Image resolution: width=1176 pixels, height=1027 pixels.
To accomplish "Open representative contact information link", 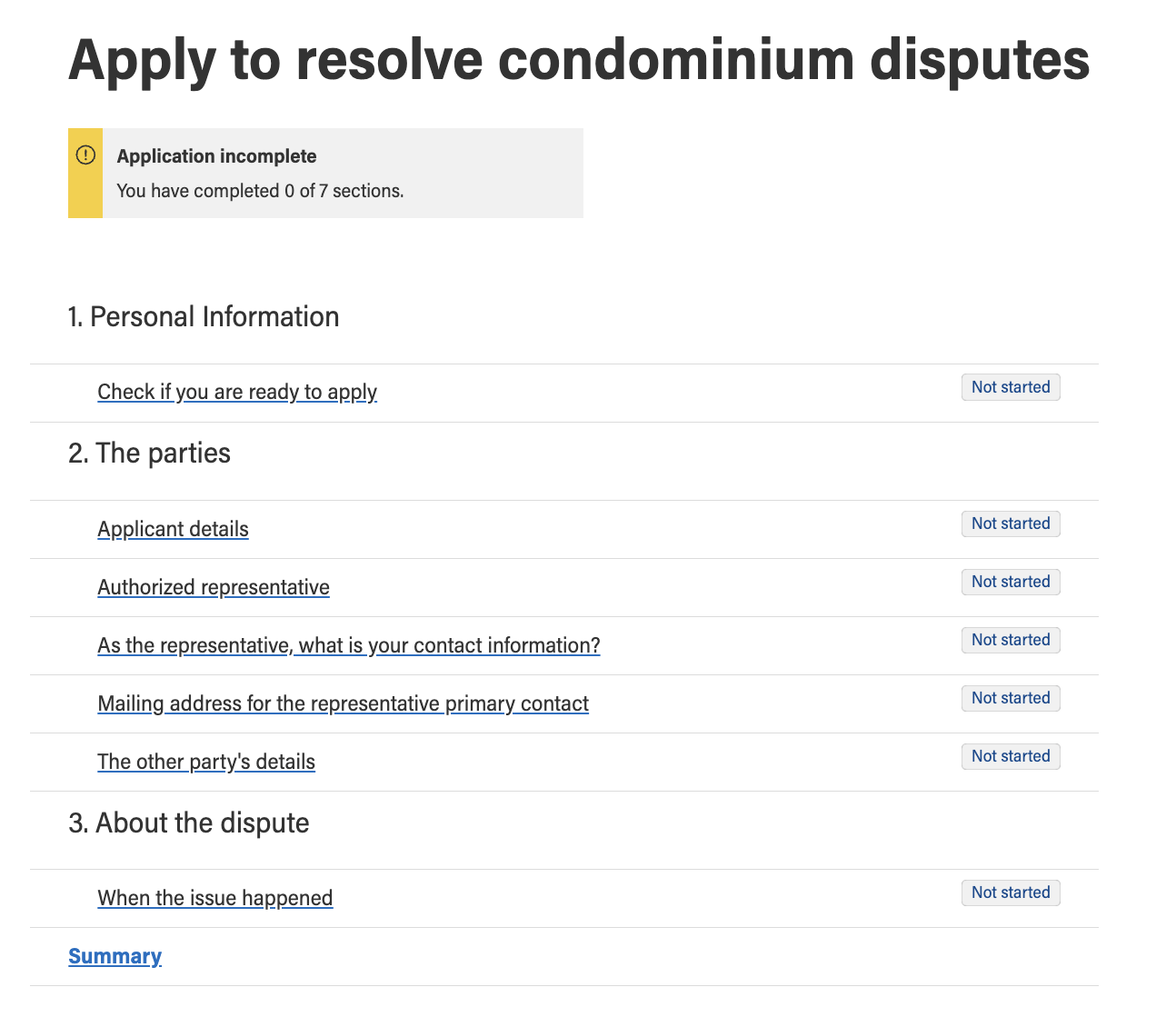I will click(x=349, y=645).
